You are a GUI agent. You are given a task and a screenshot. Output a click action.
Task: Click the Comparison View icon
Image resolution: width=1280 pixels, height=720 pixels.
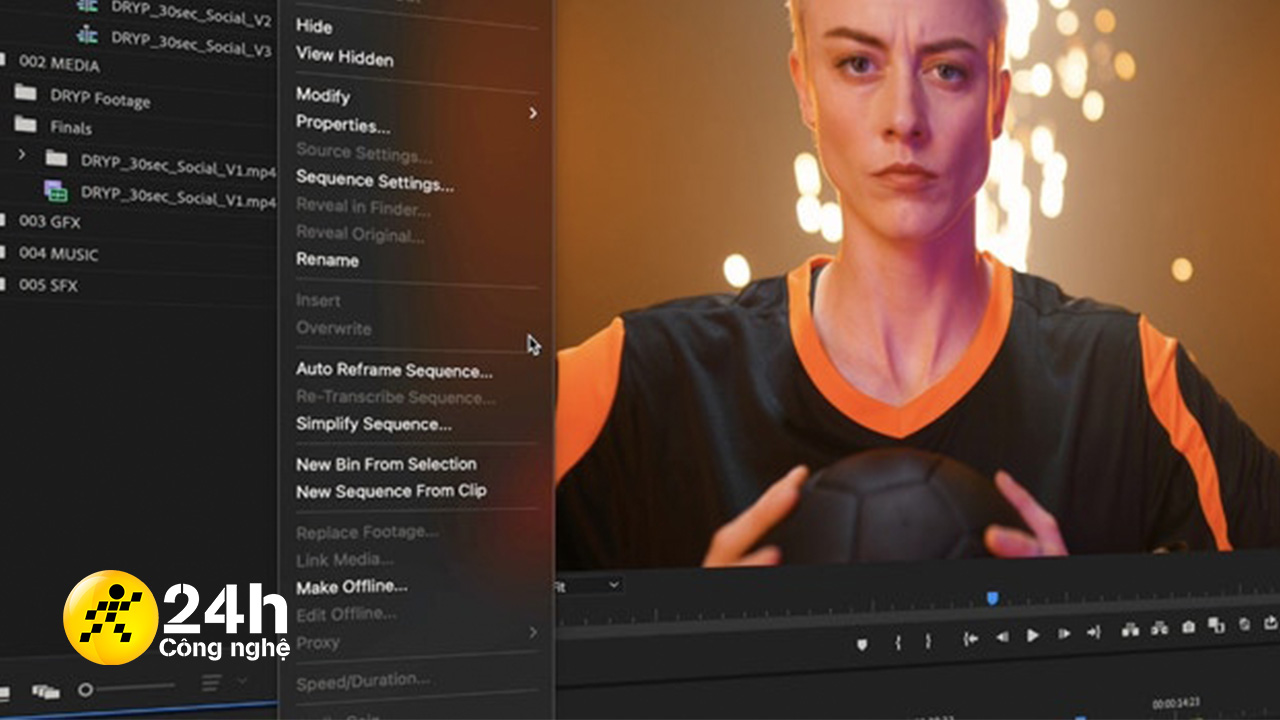[x=1216, y=625]
